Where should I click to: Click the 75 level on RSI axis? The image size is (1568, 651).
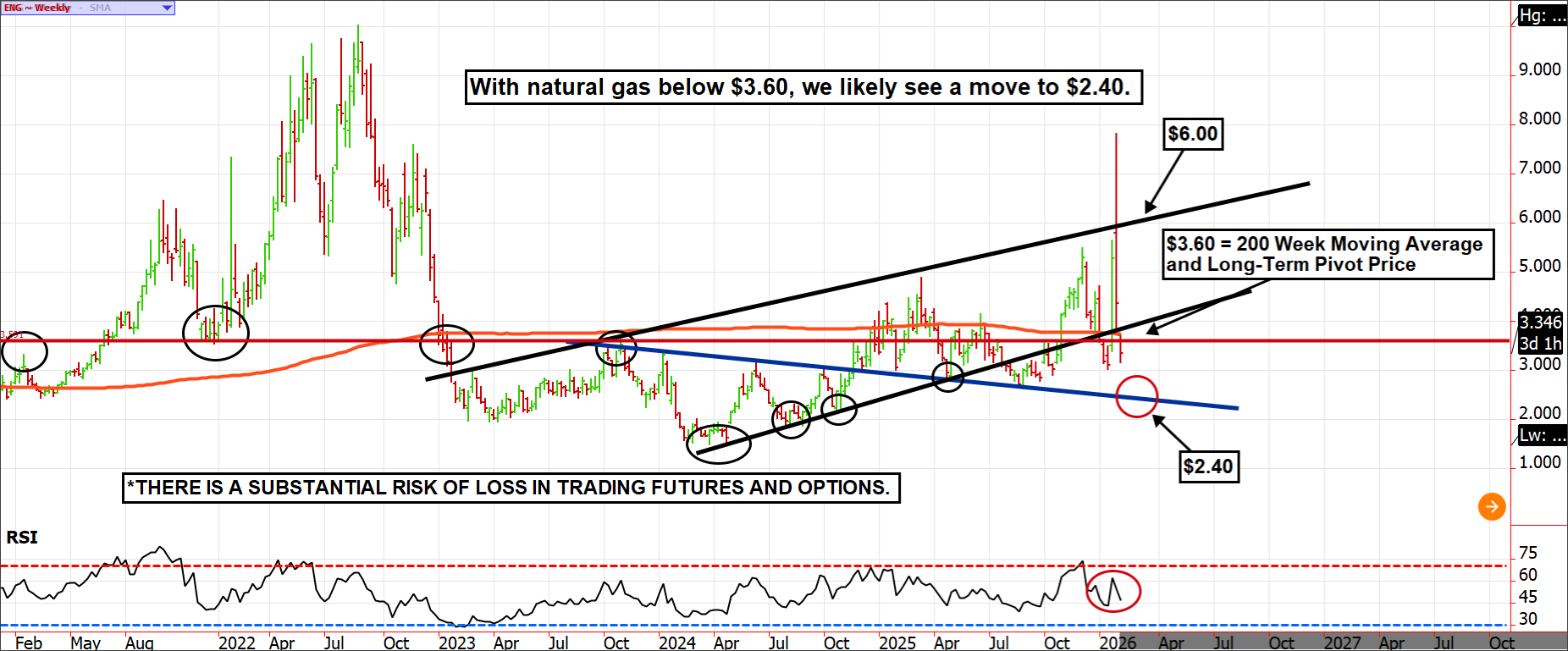[1528, 553]
